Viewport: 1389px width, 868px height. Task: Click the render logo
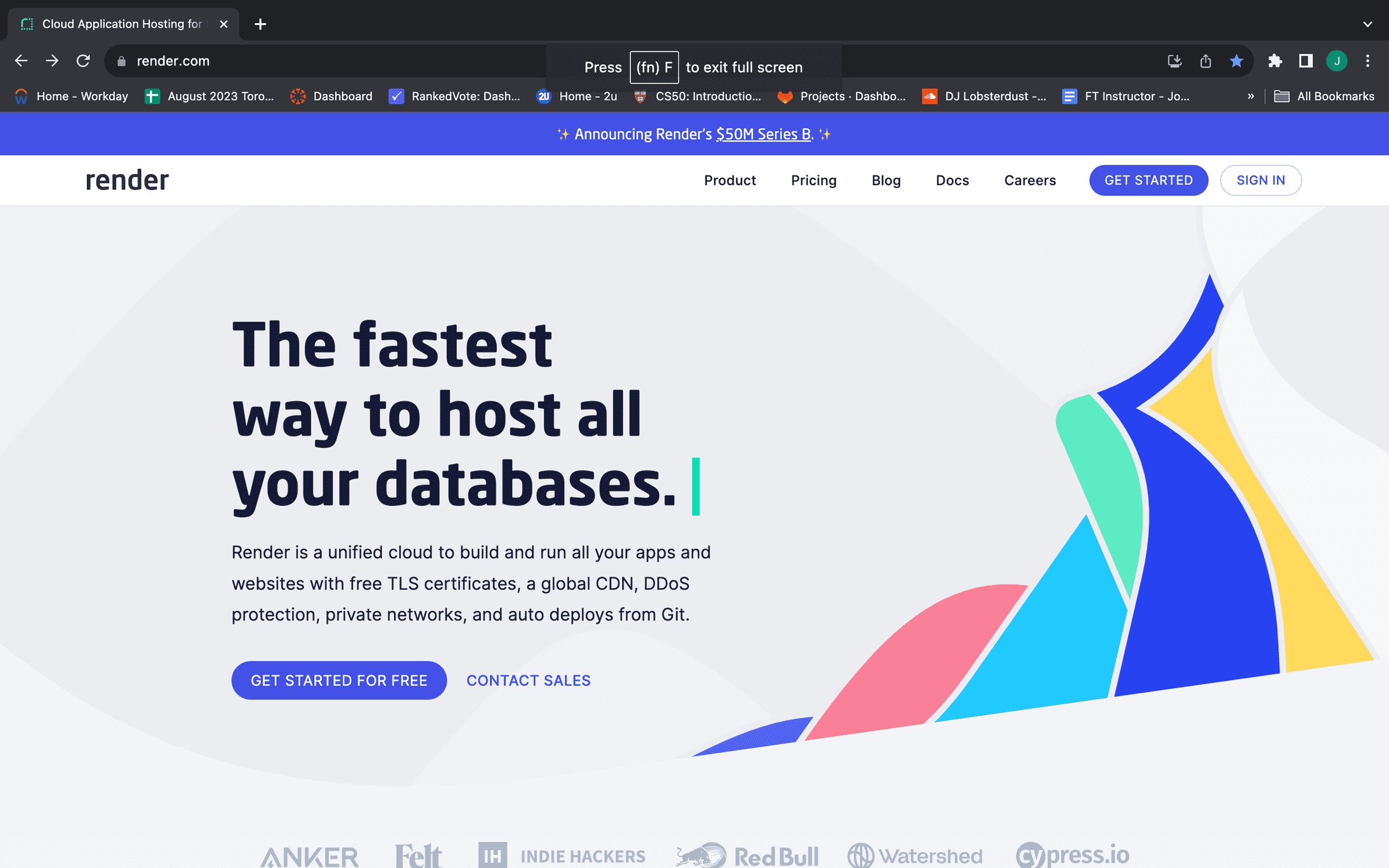[x=127, y=181]
